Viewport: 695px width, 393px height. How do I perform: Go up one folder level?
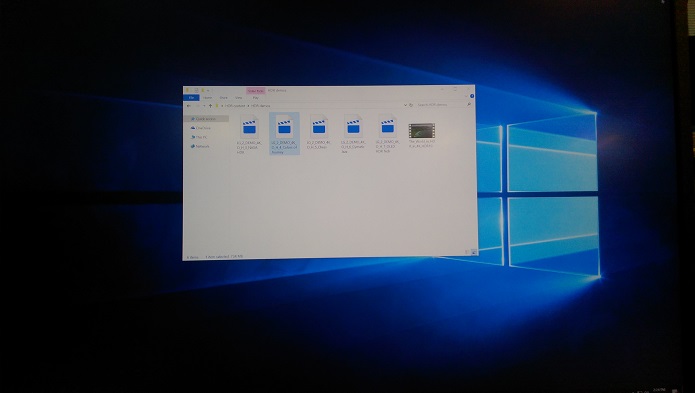click(211, 105)
